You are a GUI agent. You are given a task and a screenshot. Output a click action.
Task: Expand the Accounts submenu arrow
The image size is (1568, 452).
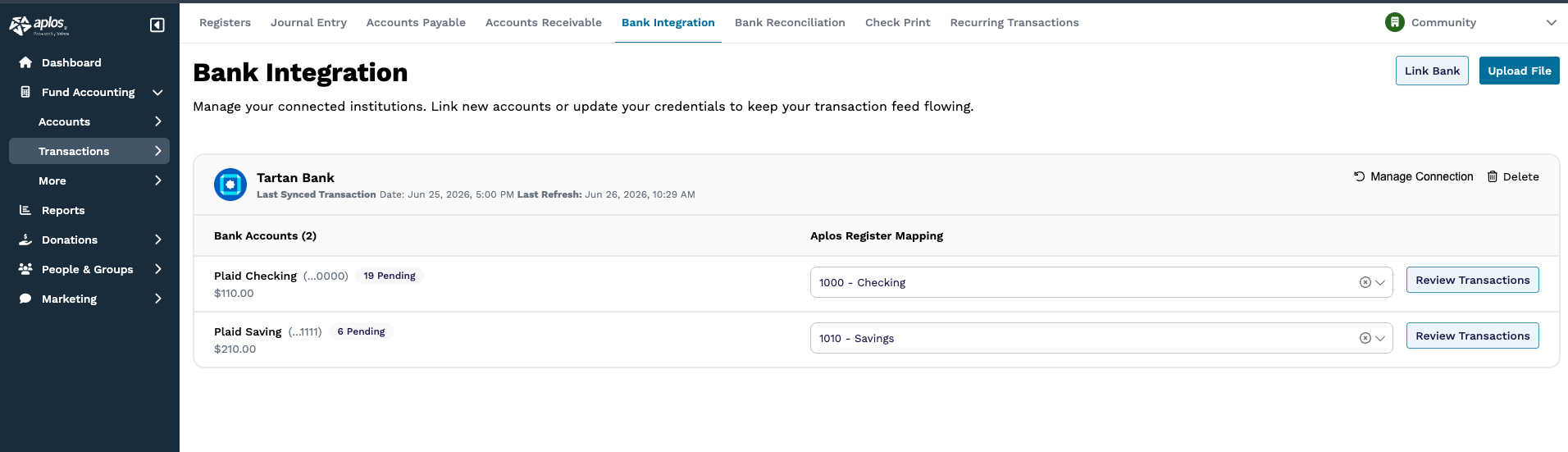[x=158, y=121]
